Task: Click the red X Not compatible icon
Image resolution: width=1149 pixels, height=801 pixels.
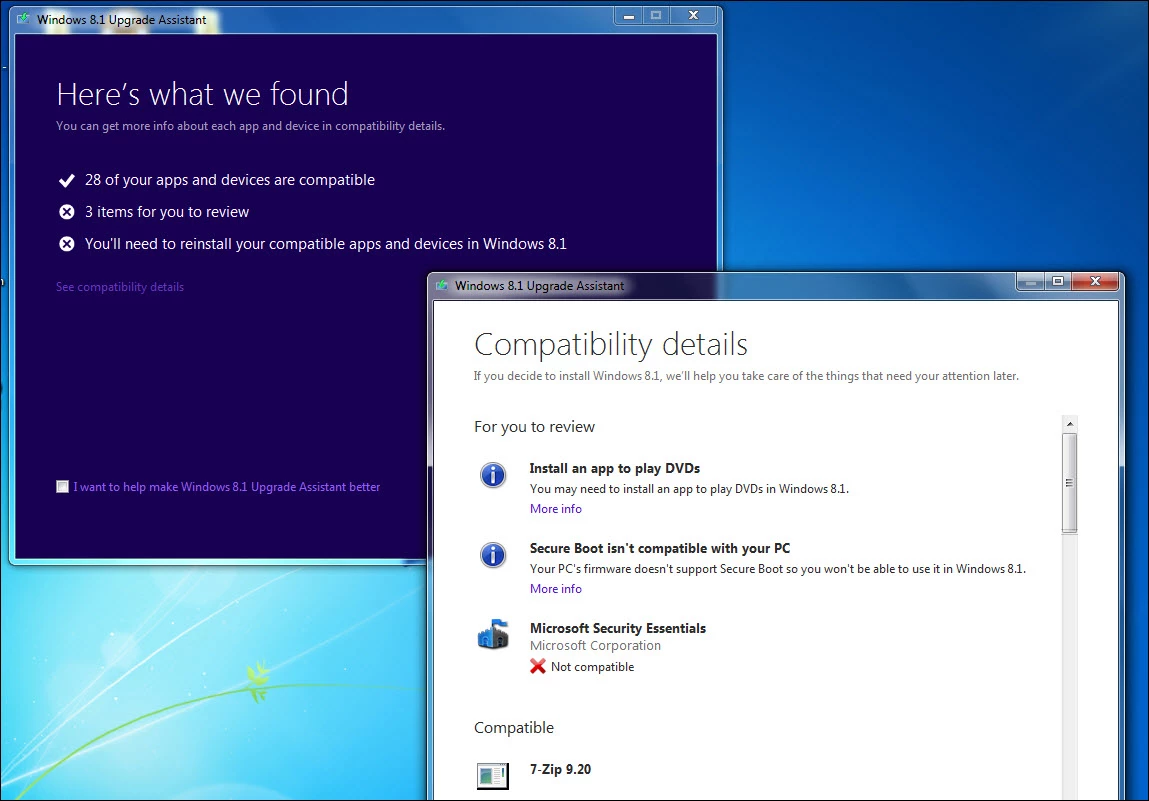Action: coord(538,666)
